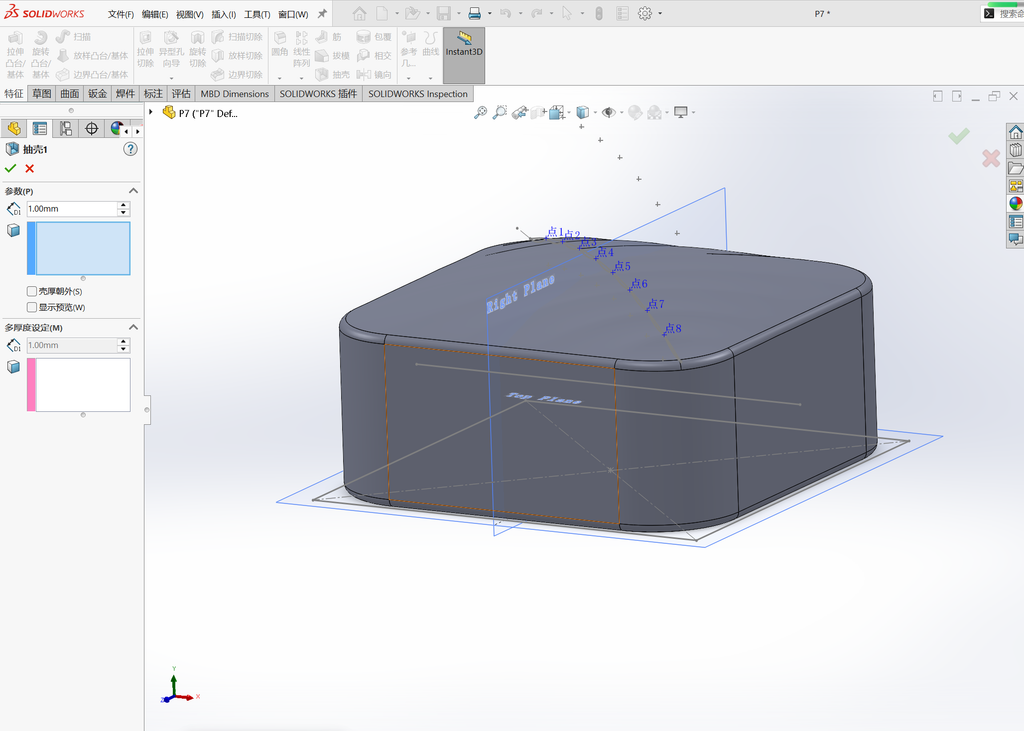This screenshot has width=1024, height=731.
Task: Click the Display Style cube icon
Action: click(583, 113)
